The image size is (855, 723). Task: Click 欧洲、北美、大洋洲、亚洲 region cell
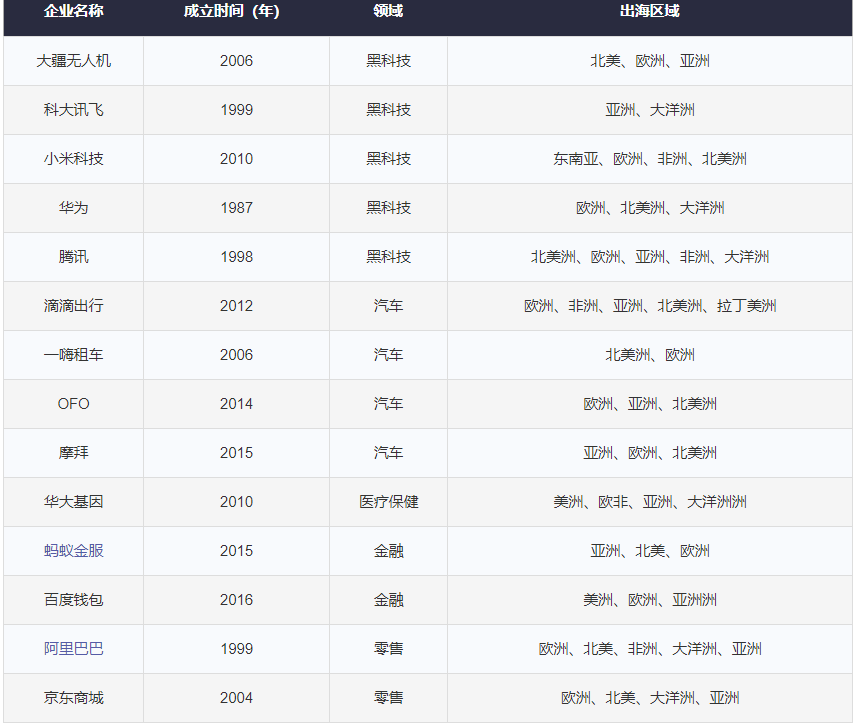pyautogui.click(x=649, y=698)
